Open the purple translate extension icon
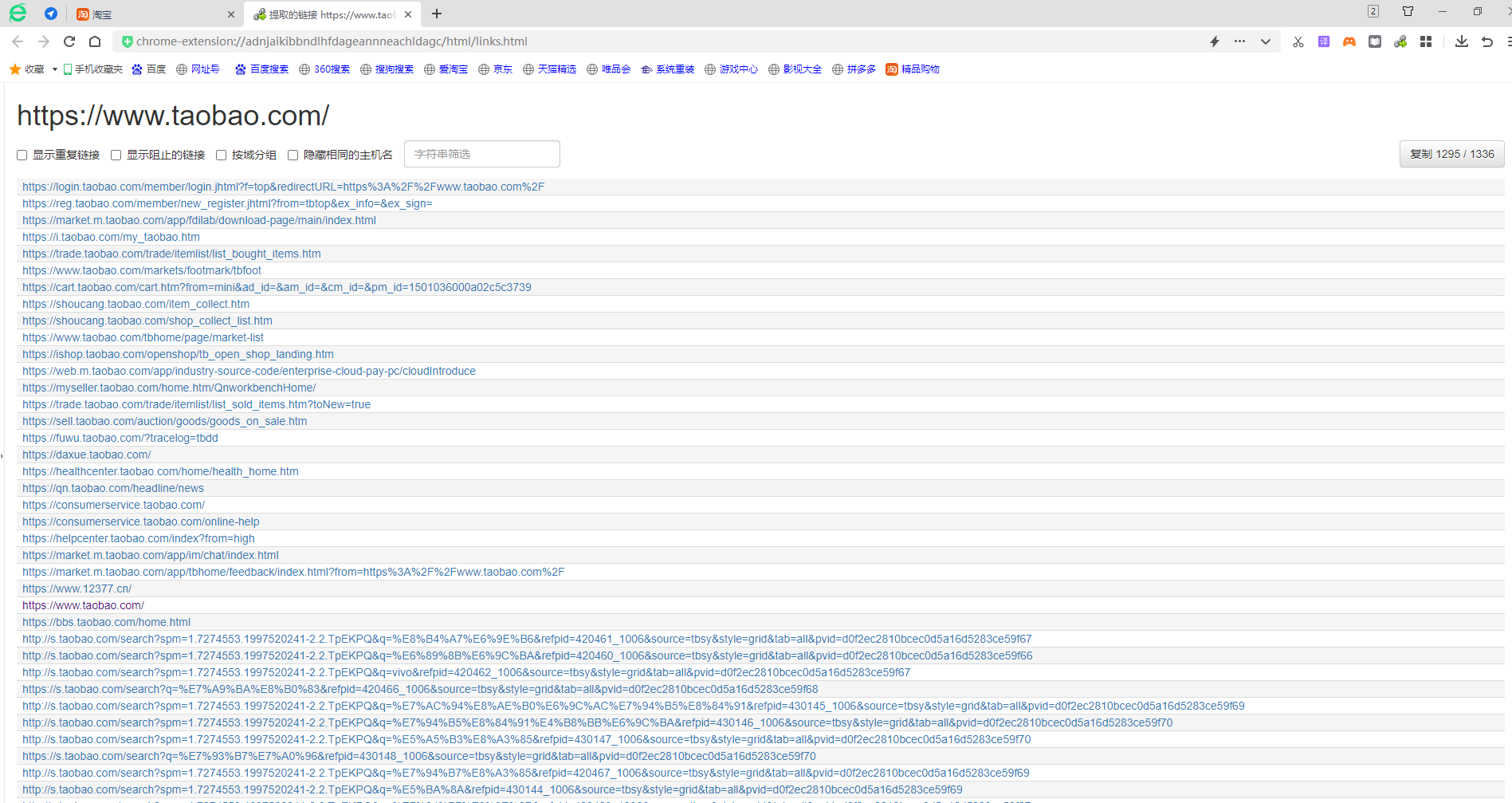This screenshot has width=1512, height=803. point(1324,41)
